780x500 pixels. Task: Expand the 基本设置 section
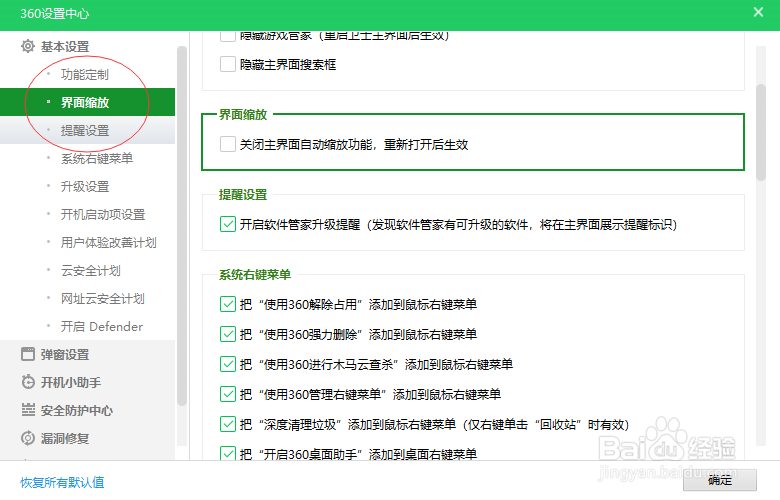click(65, 47)
